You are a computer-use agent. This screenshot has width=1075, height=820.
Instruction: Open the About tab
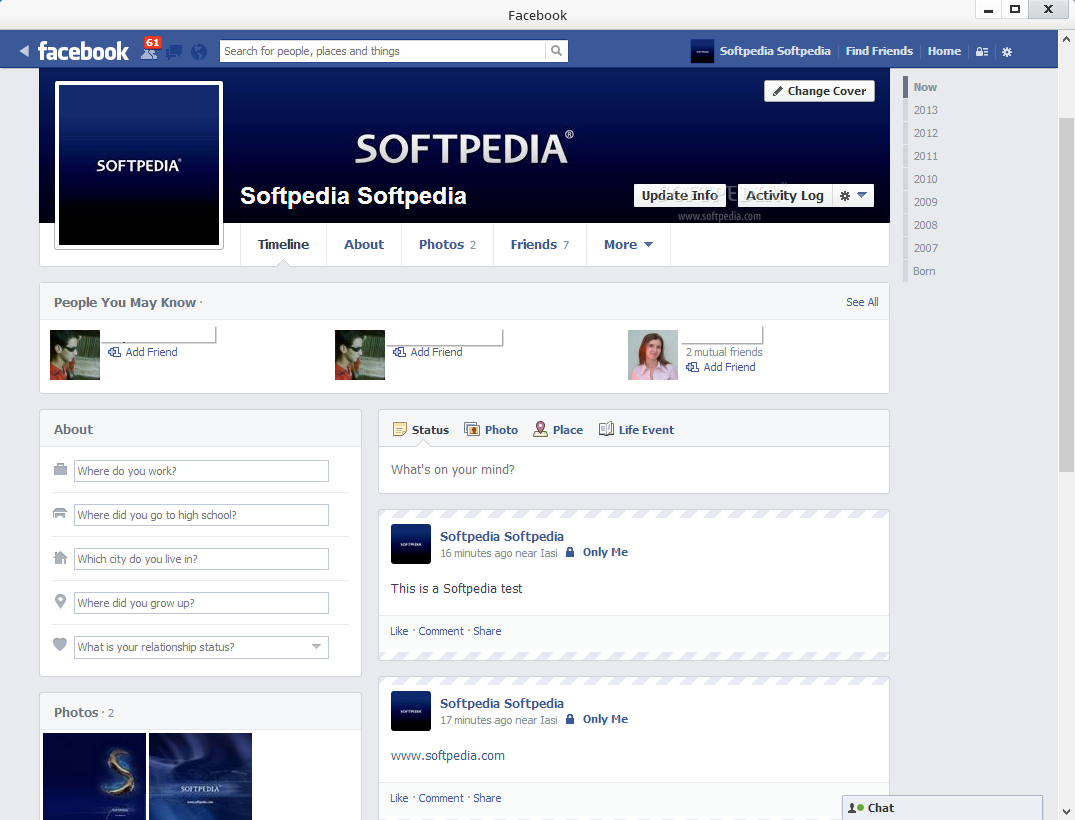364,245
